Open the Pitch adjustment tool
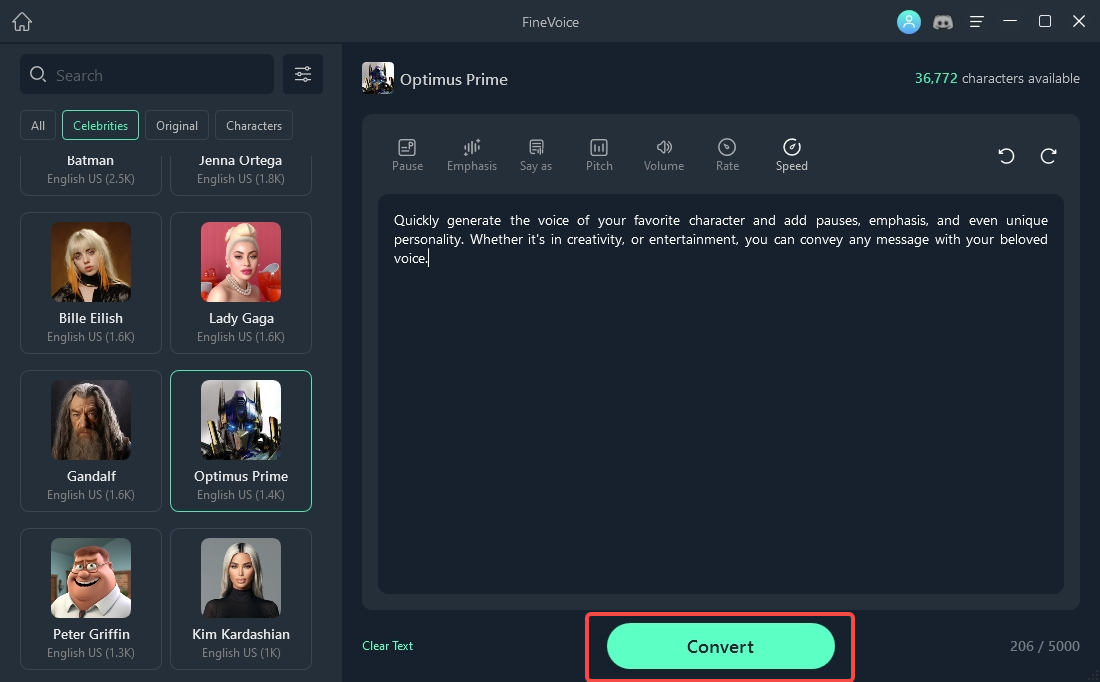Image resolution: width=1100 pixels, height=682 pixels. (599, 155)
